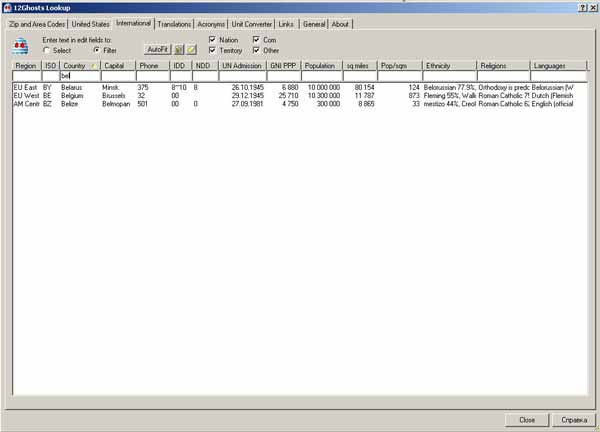Open the About tab
The height and width of the screenshot is (432, 600).
pyautogui.click(x=340, y=24)
